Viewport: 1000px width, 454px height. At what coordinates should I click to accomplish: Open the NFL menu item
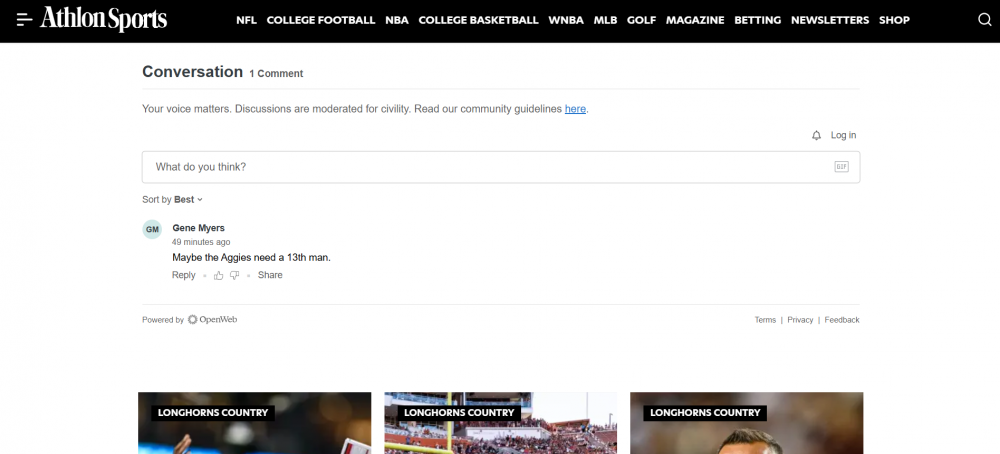(x=246, y=20)
